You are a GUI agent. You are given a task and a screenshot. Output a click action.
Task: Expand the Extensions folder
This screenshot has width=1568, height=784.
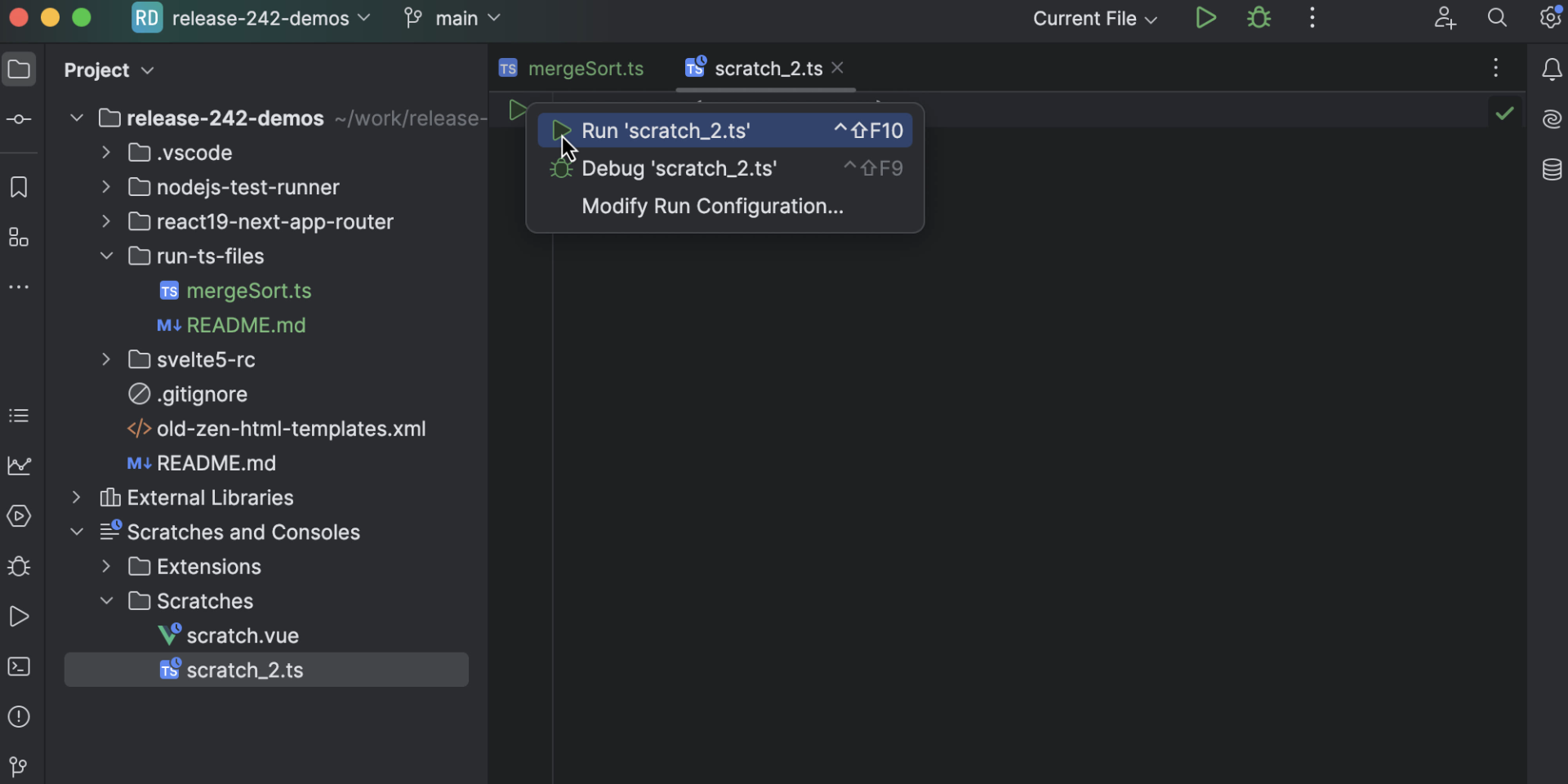tap(106, 567)
